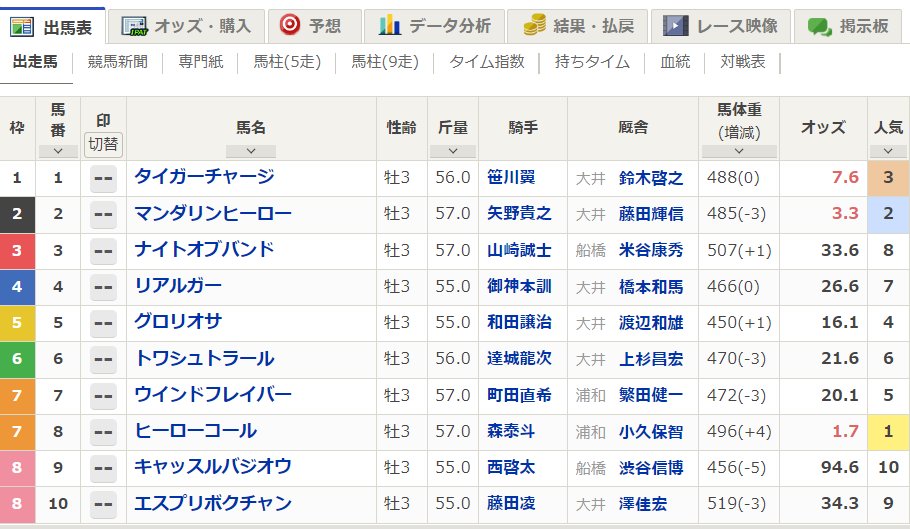910x529 pixels.
Task: Select the 持ちタイム sub-tab
Action: (x=592, y=61)
